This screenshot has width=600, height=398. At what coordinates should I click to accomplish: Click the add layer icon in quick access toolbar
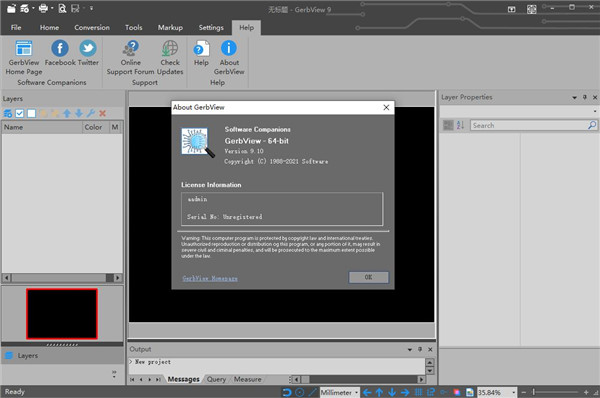click(x=24, y=8)
